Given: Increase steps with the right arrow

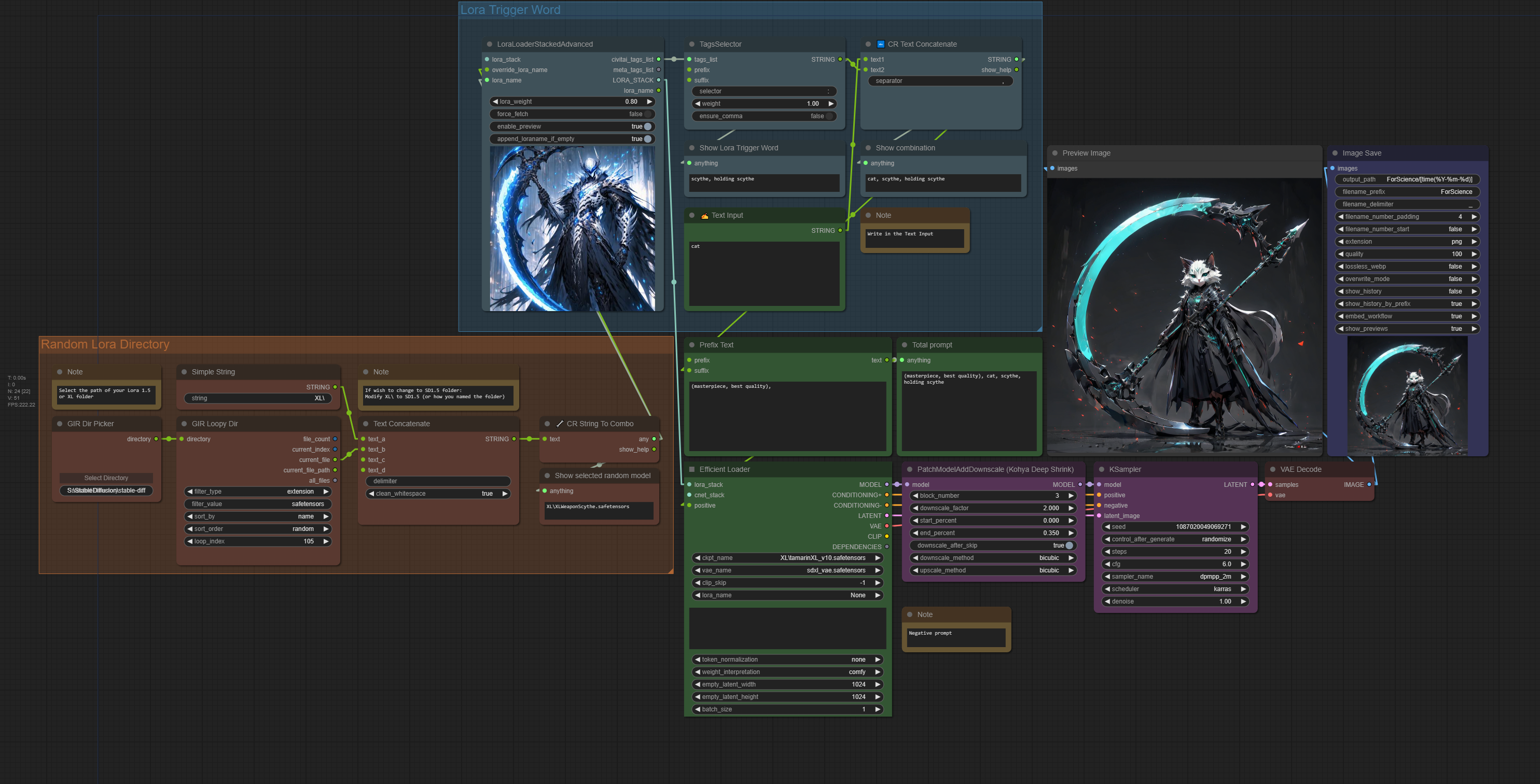Looking at the screenshot, I should (1243, 552).
